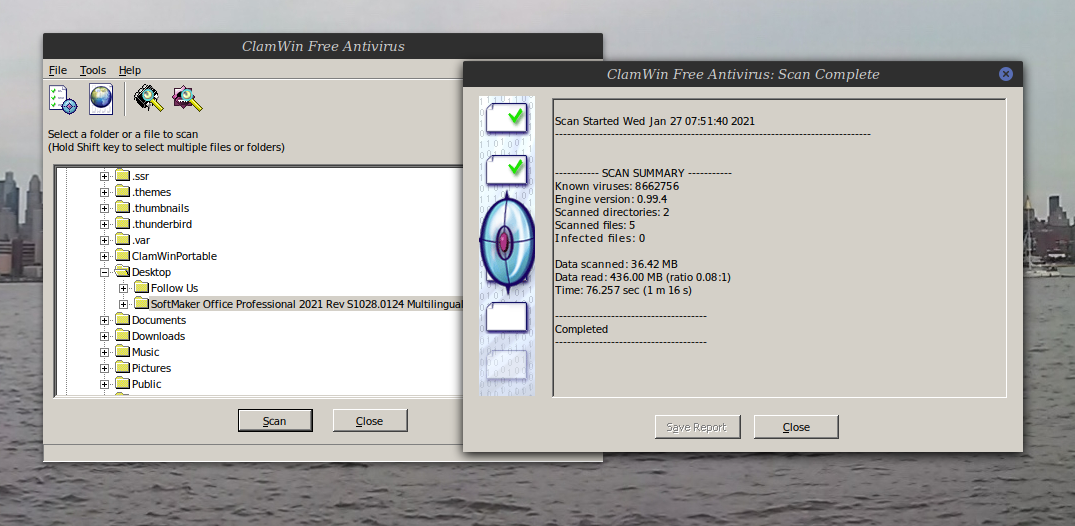The height and width of the screenshot is (526, 1075).
Task: Expand the .thunderbird folder node
Action: [104, 224]
